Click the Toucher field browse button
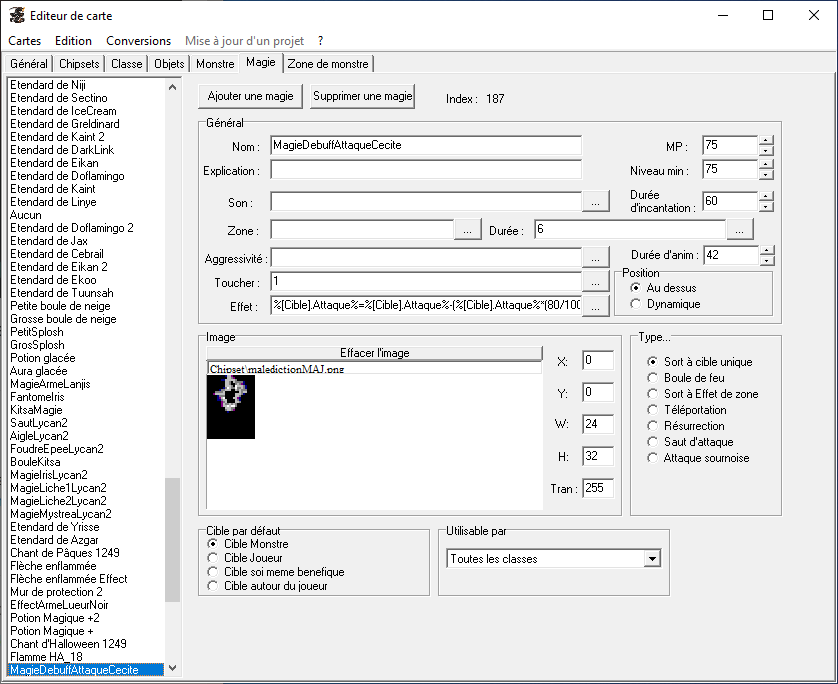838x684 pixels. [595, 282]
